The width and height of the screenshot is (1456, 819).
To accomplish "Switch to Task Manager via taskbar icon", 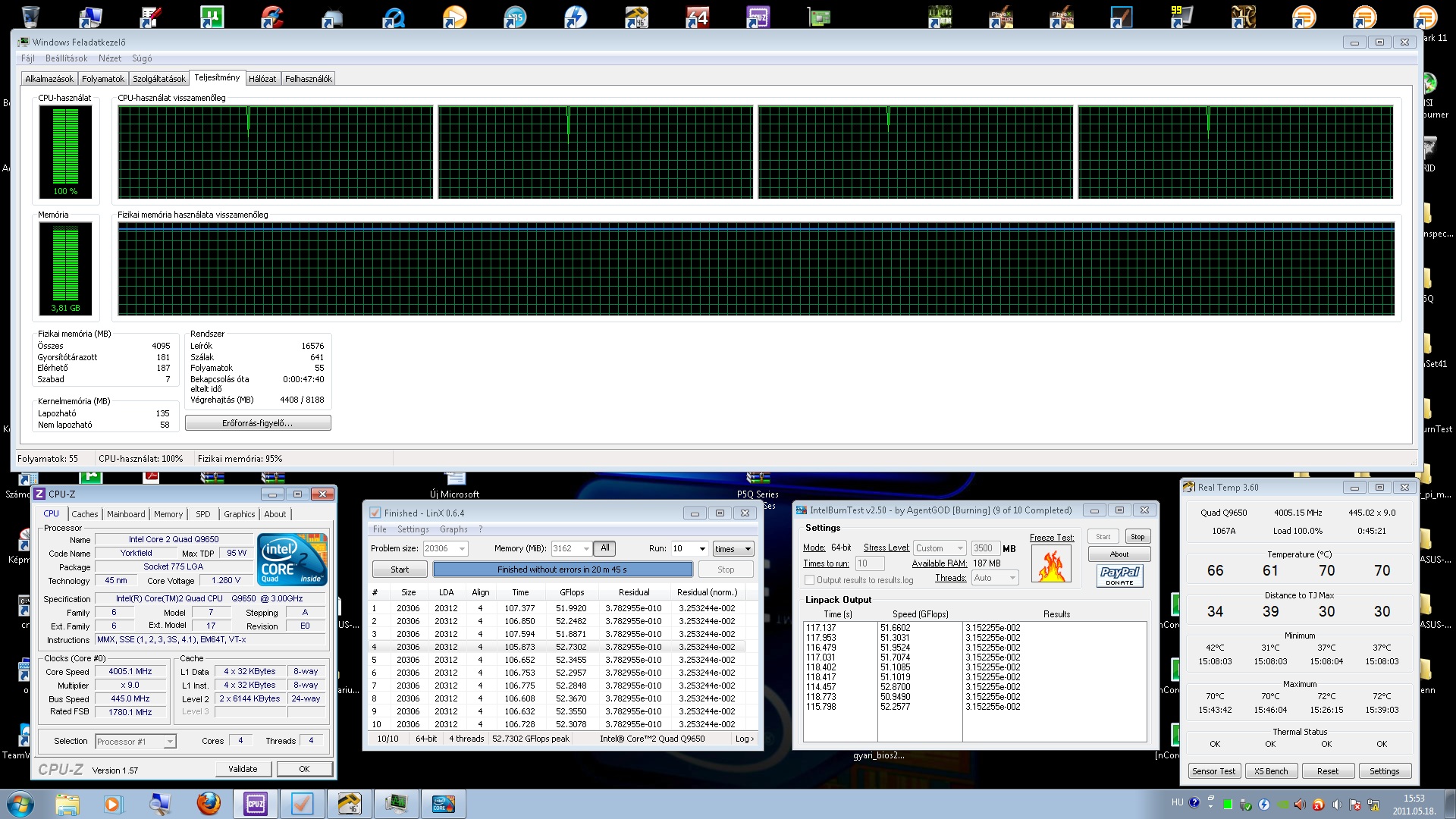I will click(x=396, y=804).
